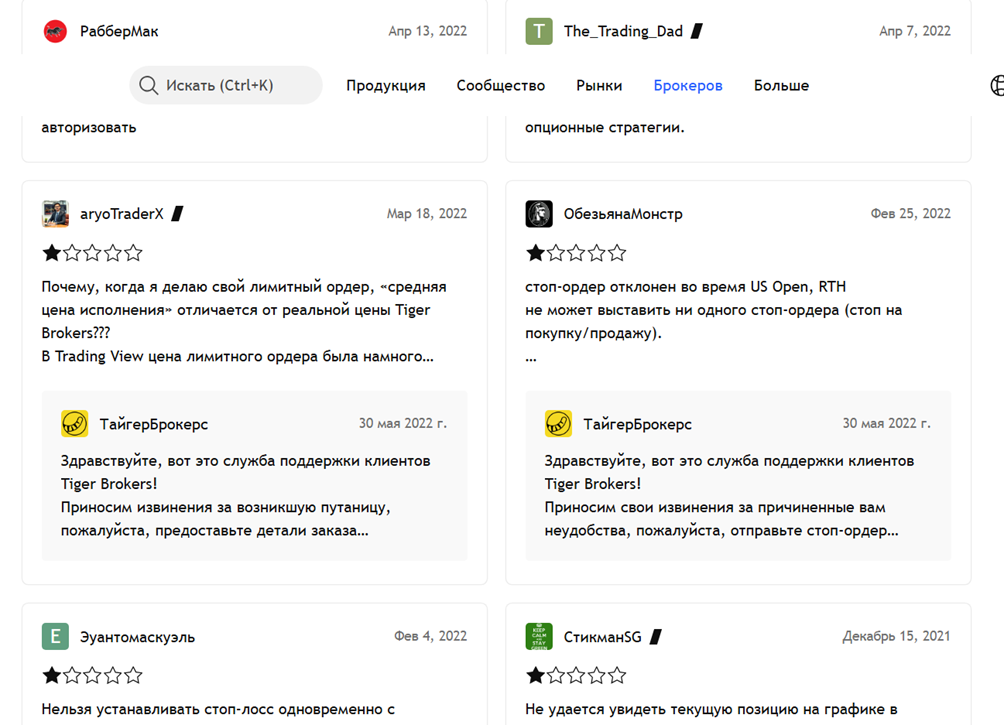Open ТайгерБрокерс name in aryoTraderX reply
The width and height of the screenshot is (1004, 725).
(x=154, y=424)
